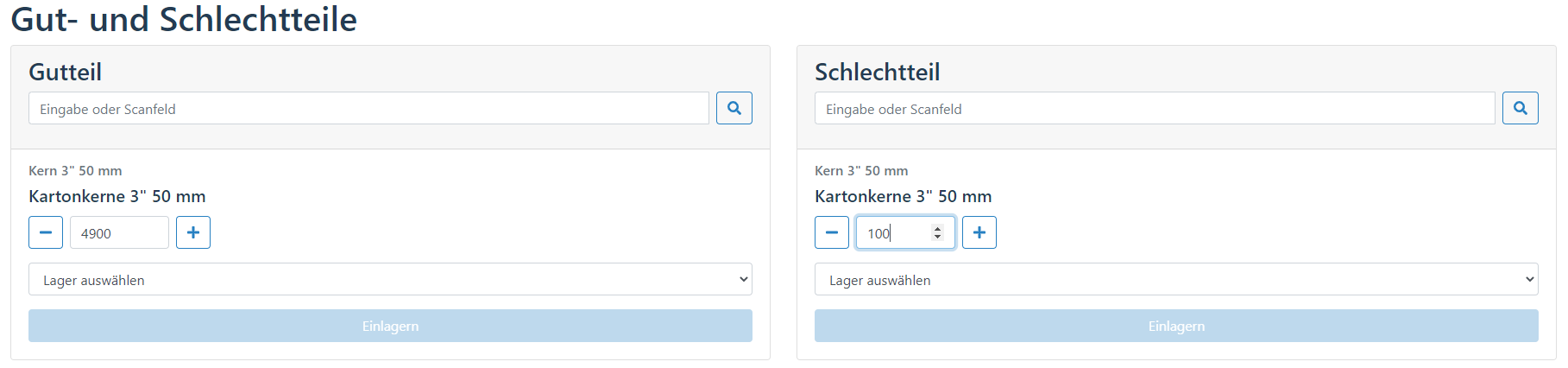Click spinner up arrow in Schlechtteil quantity

point(937,228)
